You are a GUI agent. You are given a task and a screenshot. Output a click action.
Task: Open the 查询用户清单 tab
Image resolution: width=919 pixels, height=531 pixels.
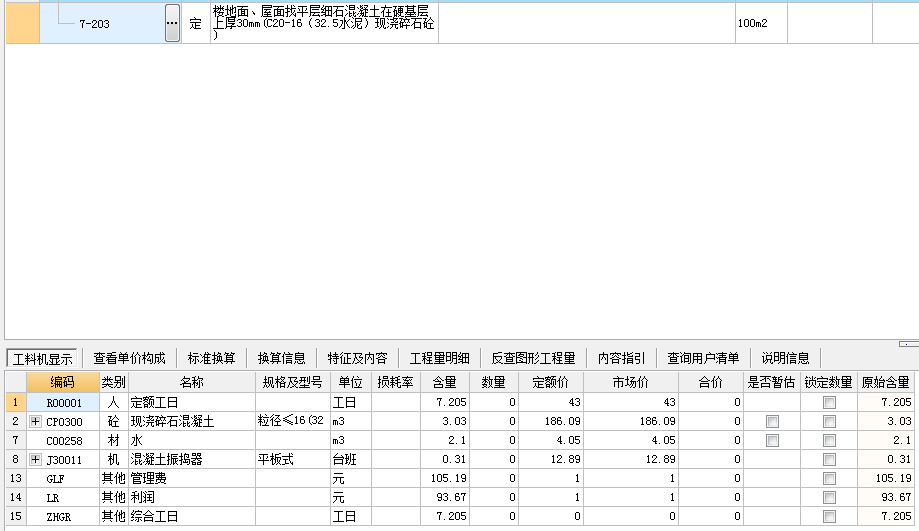[703, 358]
